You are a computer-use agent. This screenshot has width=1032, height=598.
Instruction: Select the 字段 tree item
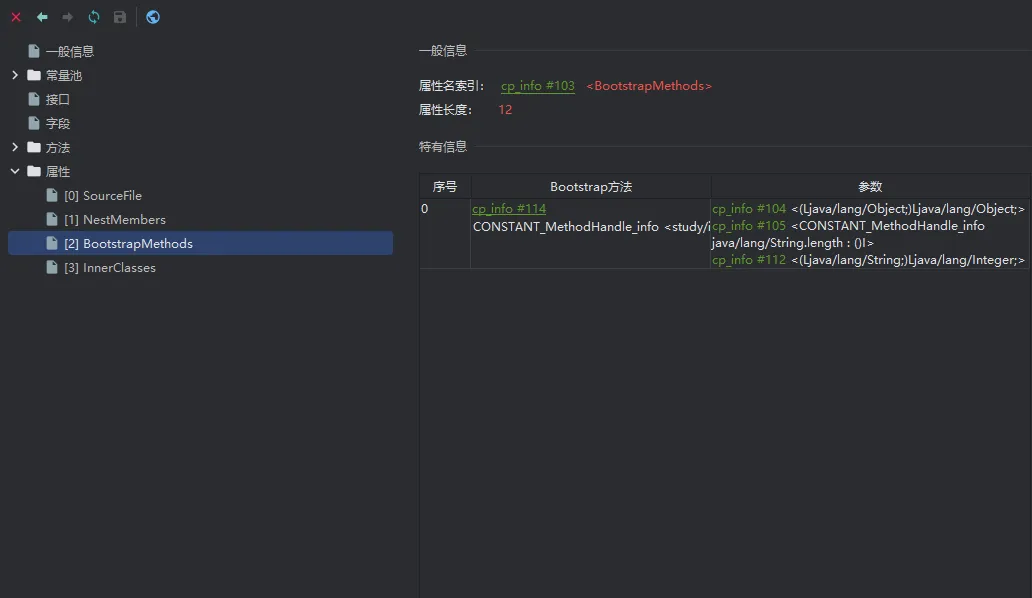pyautogui.click(x=57, y=124)
